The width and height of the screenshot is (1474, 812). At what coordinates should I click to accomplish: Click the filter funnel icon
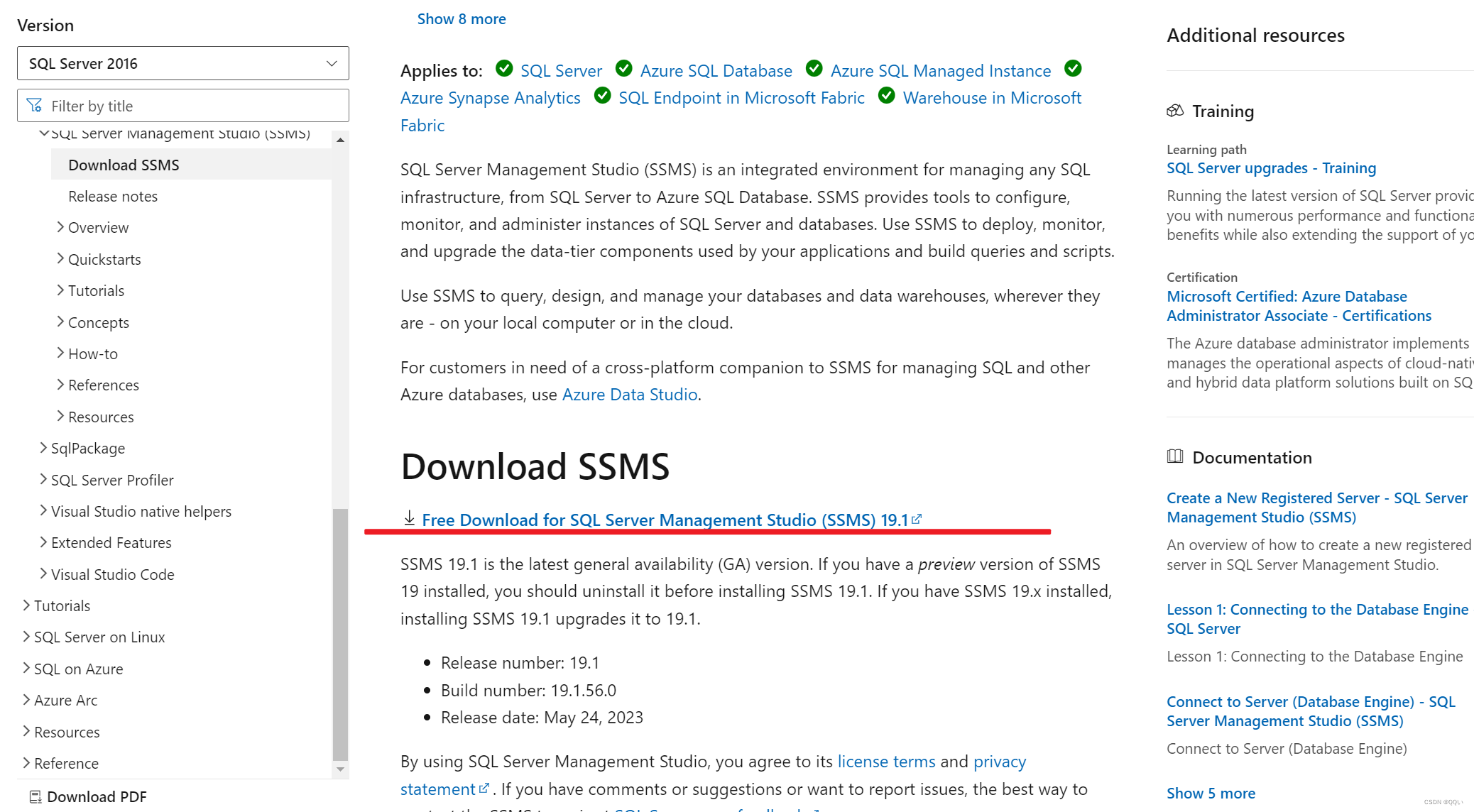coord(34,106)
